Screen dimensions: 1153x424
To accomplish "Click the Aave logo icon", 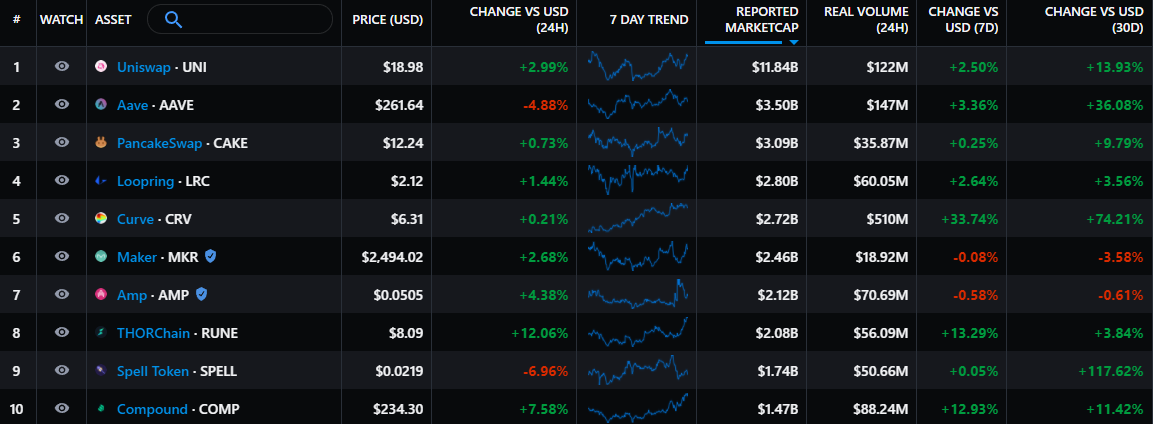I will click(101, 104).
